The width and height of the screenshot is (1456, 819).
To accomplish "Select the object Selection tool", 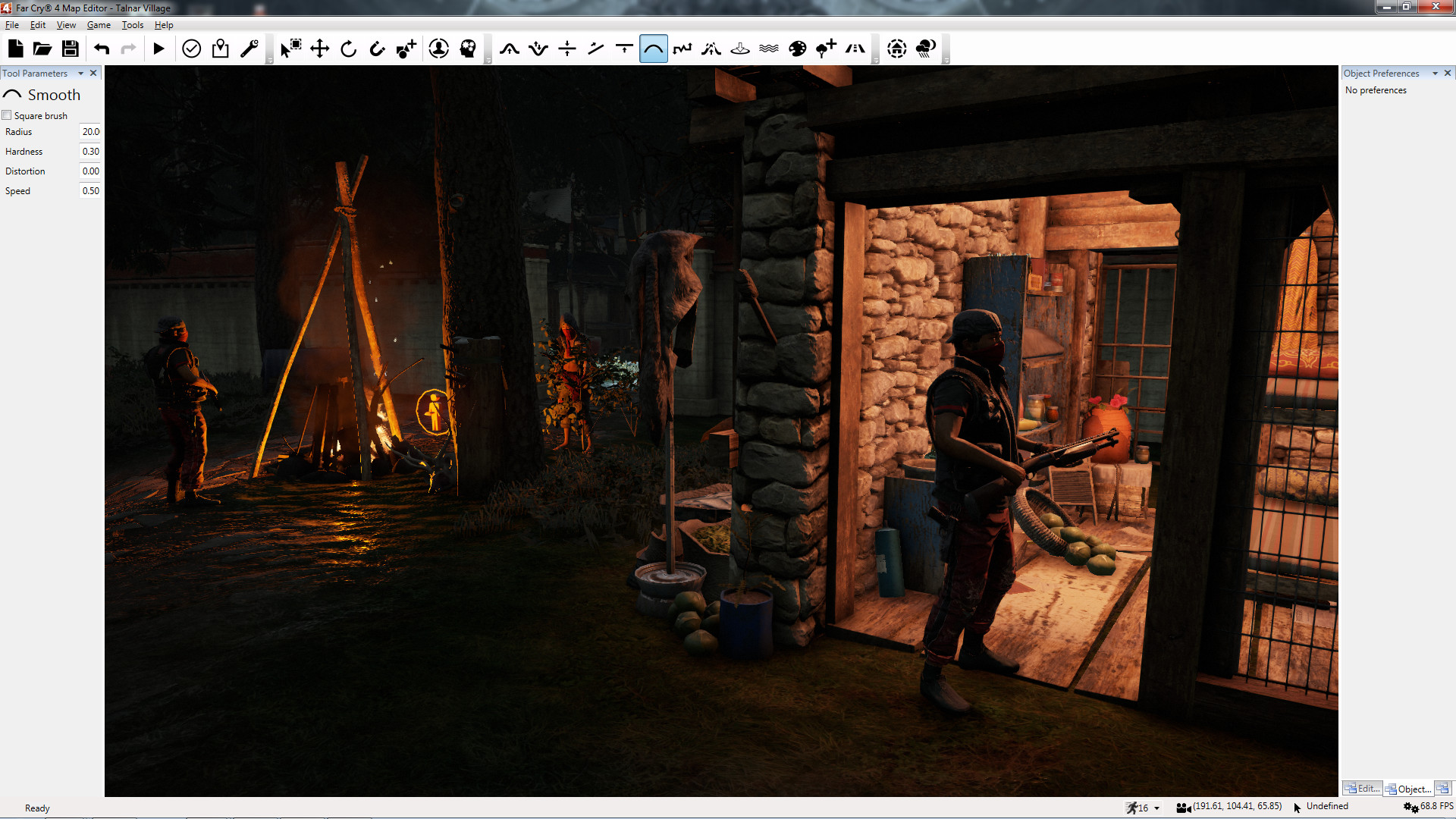I will [291, 49].
